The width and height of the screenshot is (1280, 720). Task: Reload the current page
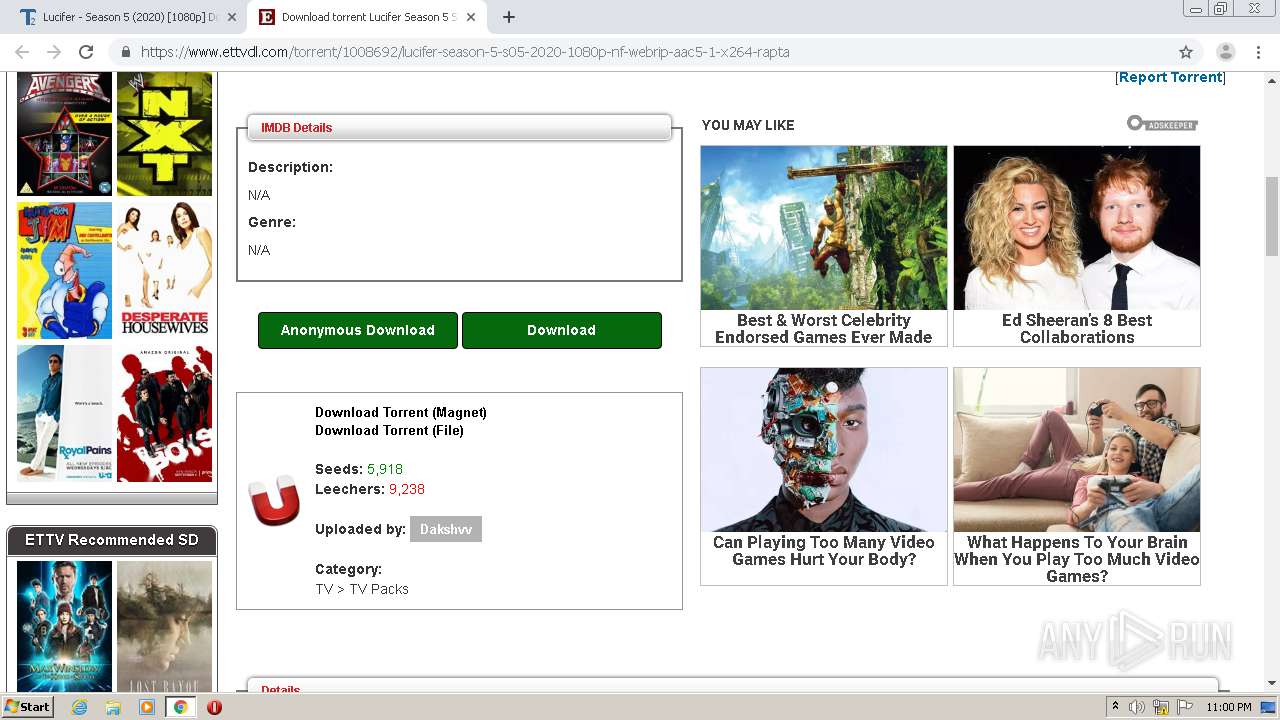click(86, 52)
